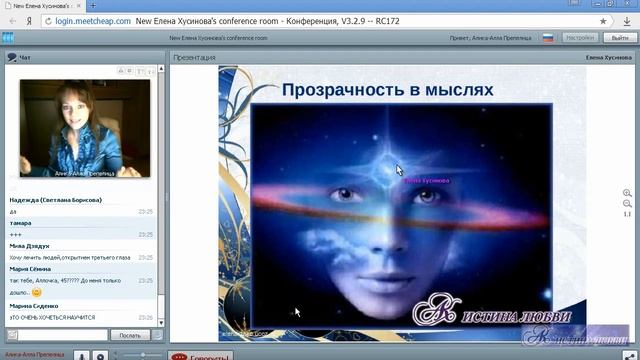
Task: Click the chat scrollbar down arrow
Action: [x=161, y=323]
